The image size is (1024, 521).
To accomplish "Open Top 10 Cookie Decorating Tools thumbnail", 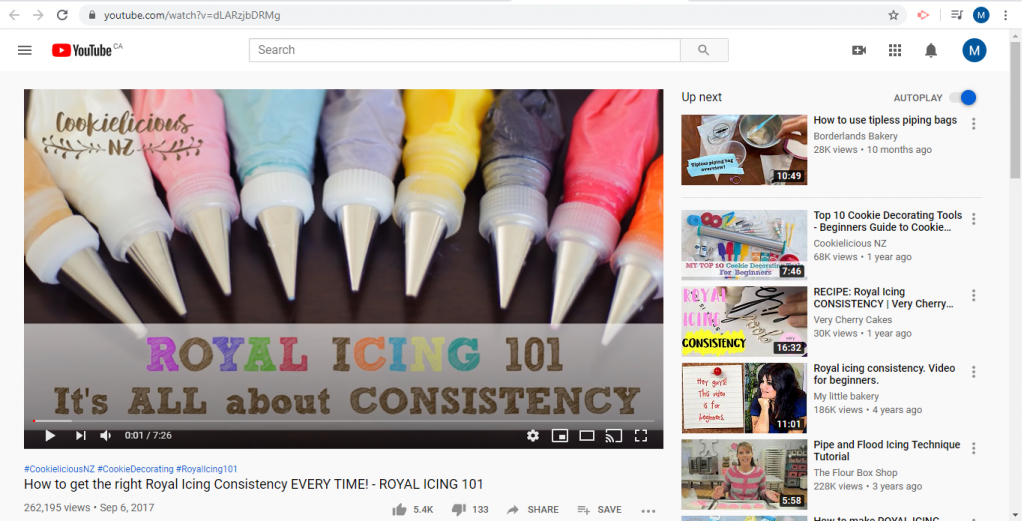I will [744, 245].
